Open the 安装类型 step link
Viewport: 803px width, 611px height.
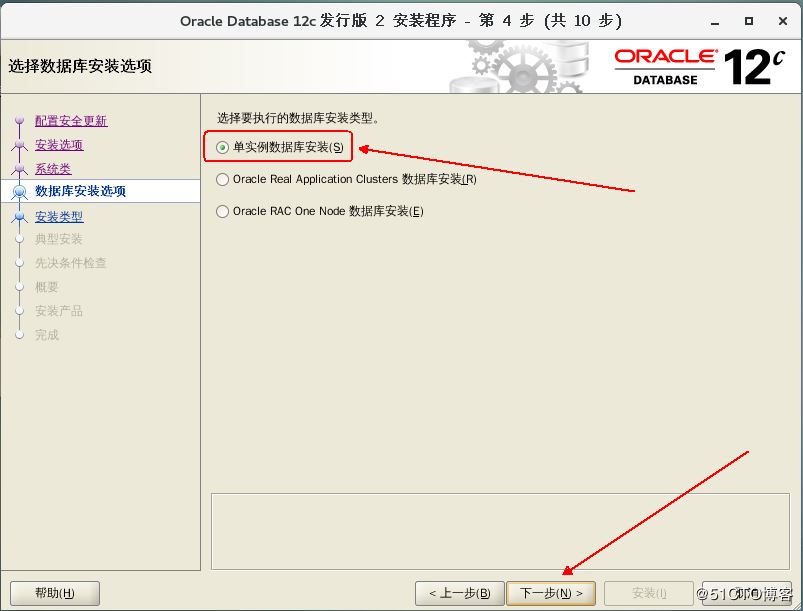[x=59, y=216]
